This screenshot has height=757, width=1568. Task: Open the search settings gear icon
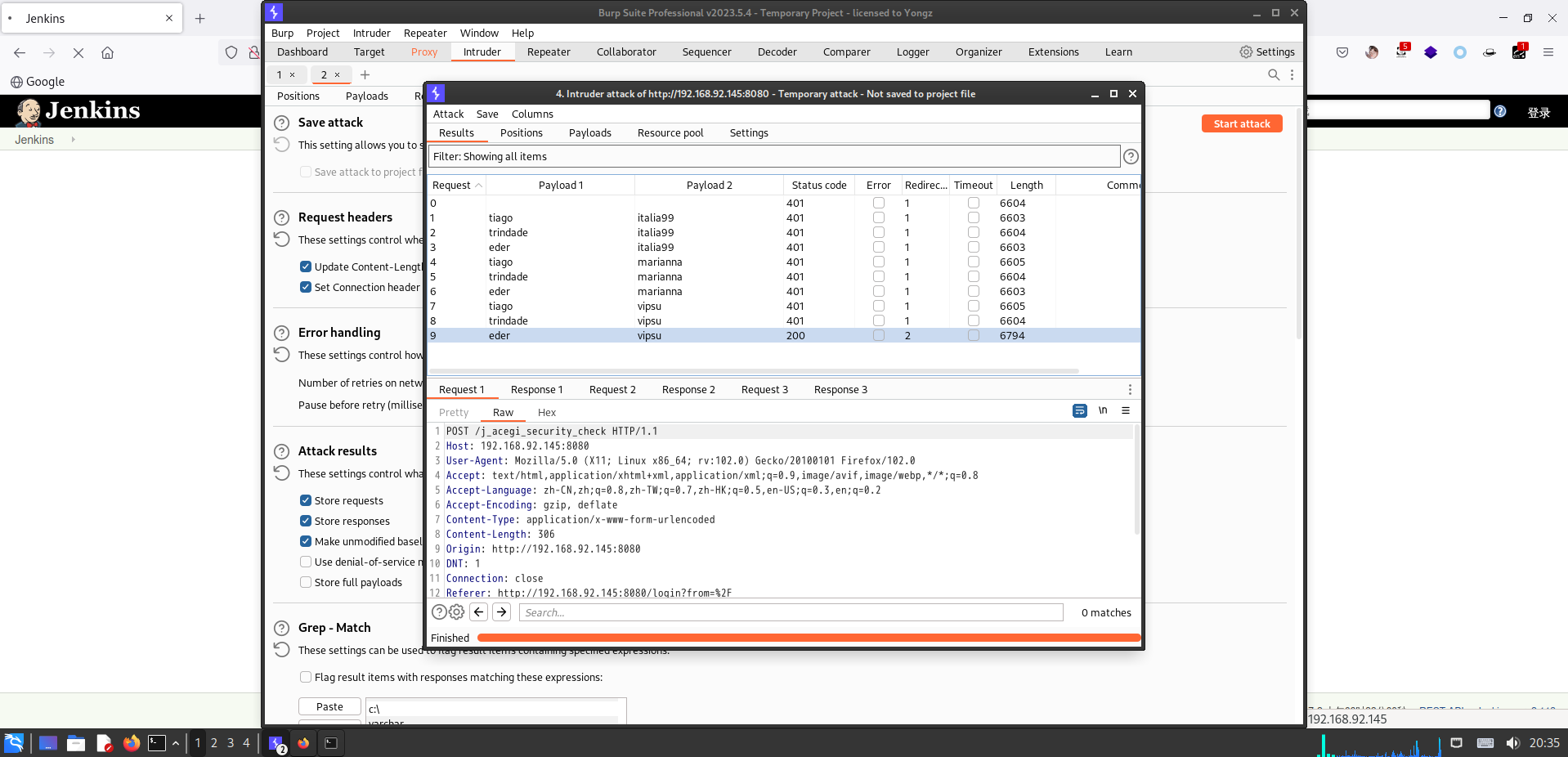[x=457, y=612]
